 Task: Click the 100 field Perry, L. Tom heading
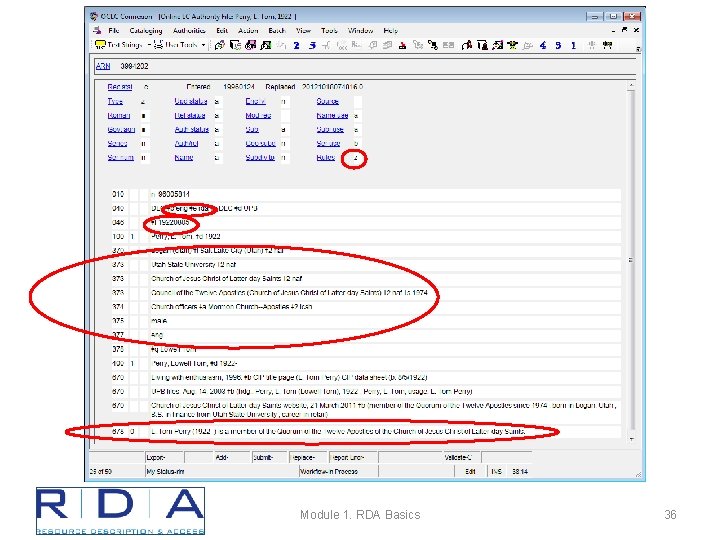386,236
